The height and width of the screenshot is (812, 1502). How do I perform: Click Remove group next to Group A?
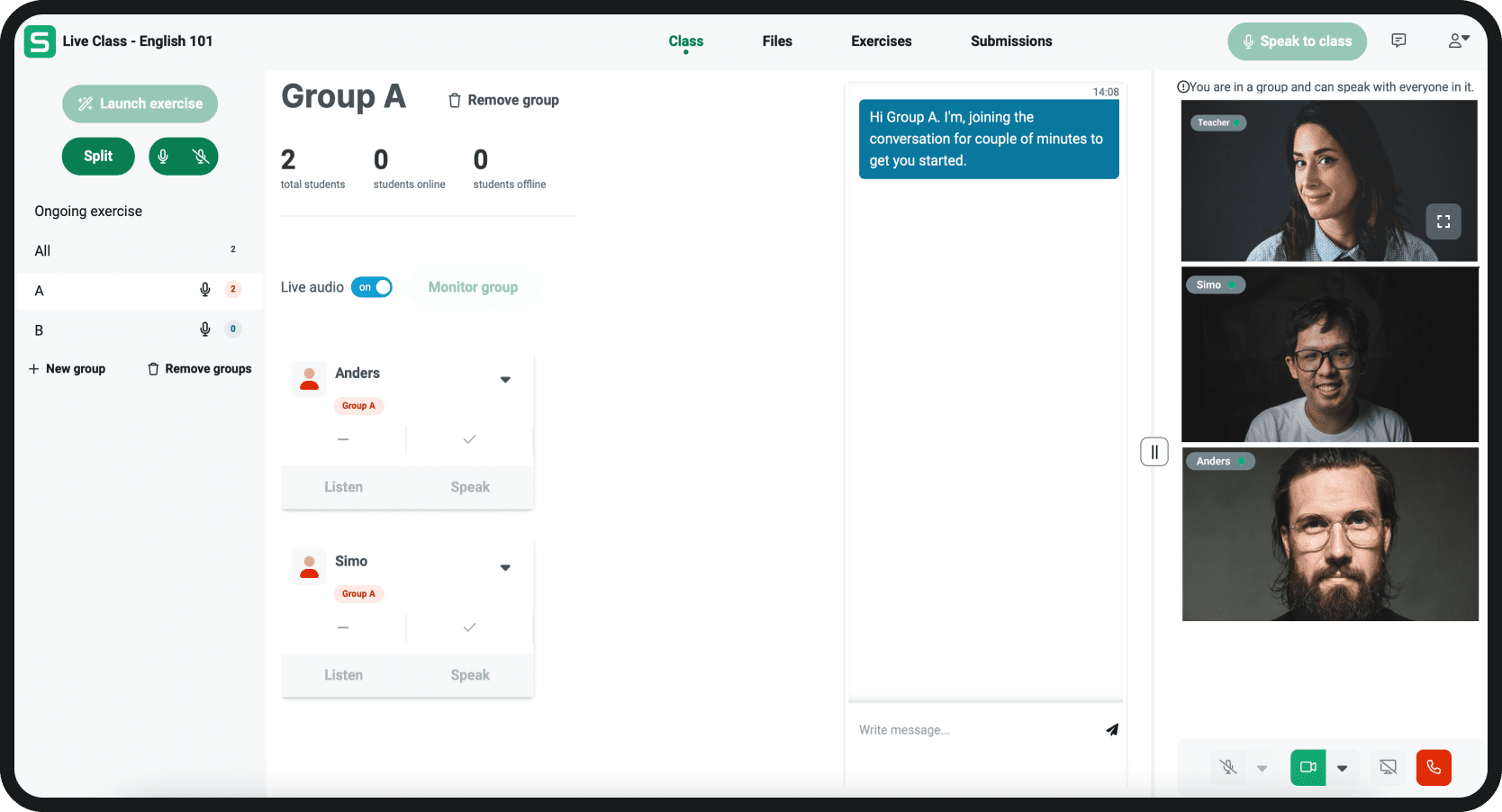(503, 100)
